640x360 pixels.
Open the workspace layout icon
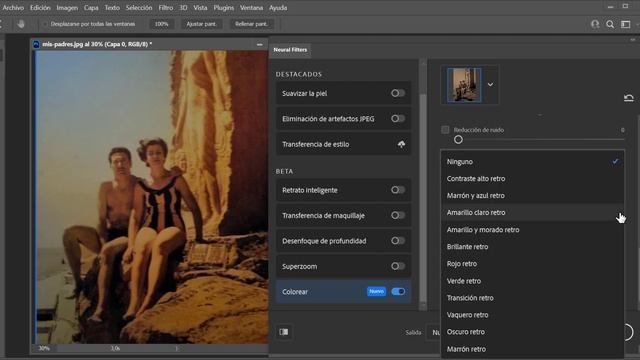[x=625, y=24]
